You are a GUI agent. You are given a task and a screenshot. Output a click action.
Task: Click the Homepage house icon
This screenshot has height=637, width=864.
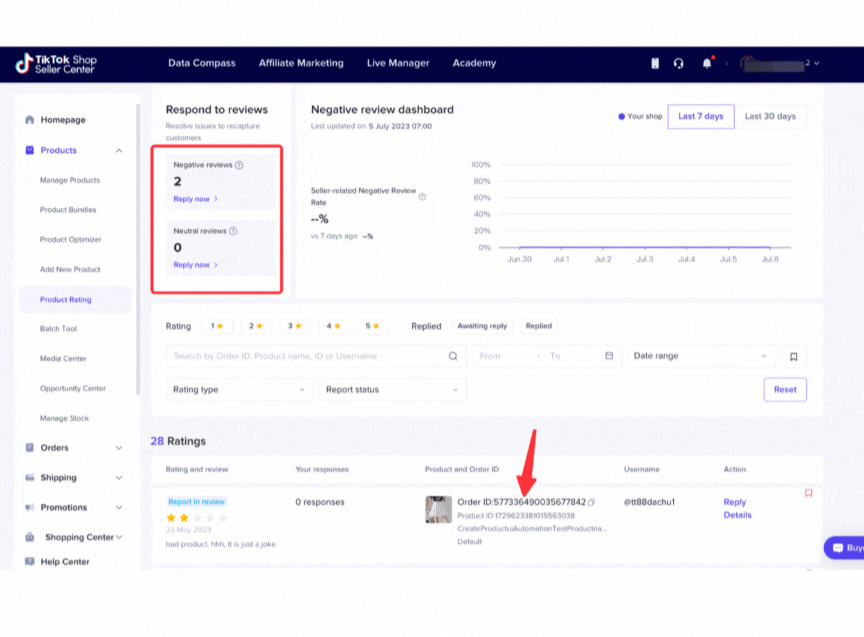[x=30, y=120]
